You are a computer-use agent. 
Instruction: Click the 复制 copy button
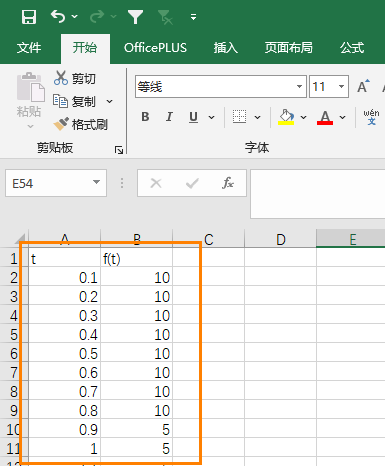(75, 101)
